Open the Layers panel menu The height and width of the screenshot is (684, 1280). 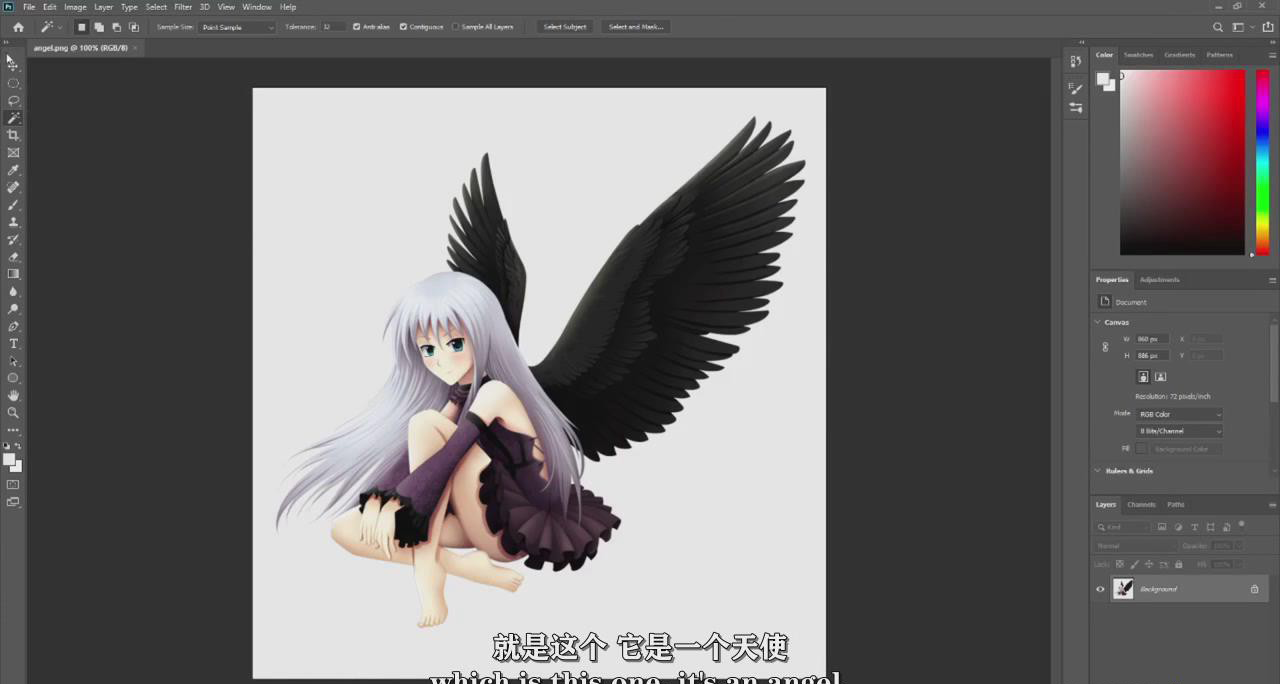click(x=1272, y=505)
